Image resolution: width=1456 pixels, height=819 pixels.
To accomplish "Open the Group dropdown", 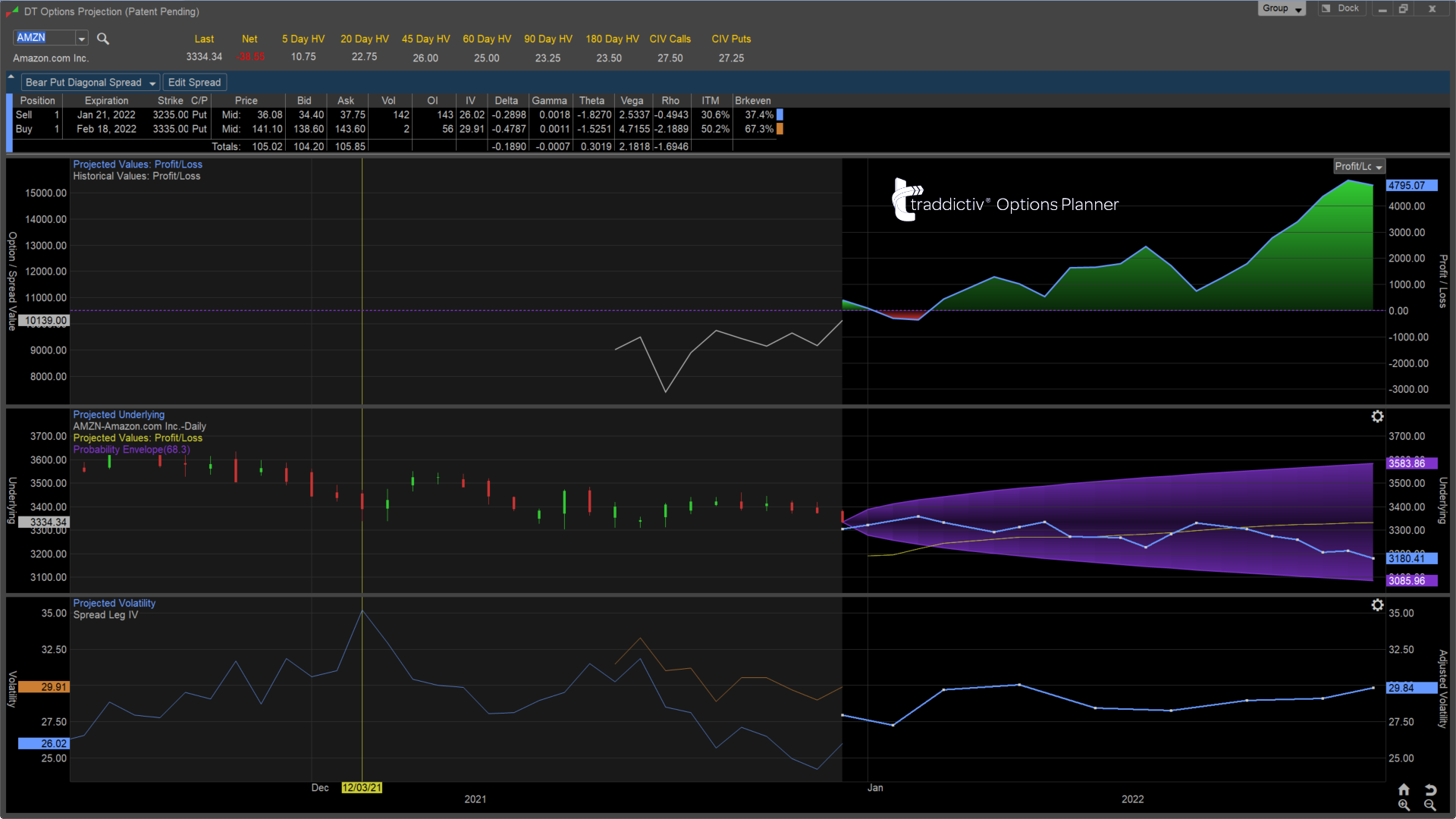I will point(1282,8).
